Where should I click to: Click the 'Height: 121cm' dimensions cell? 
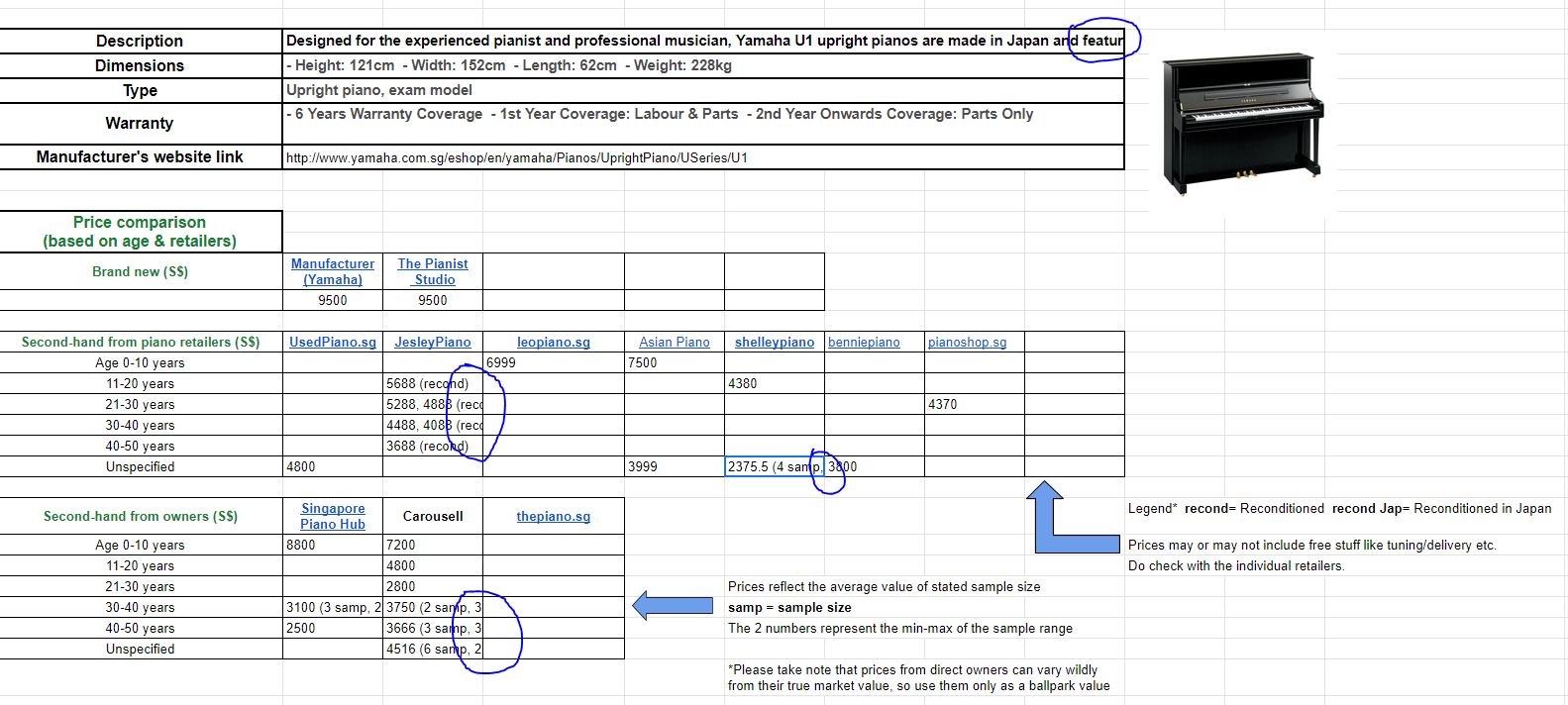coord(703,65)
